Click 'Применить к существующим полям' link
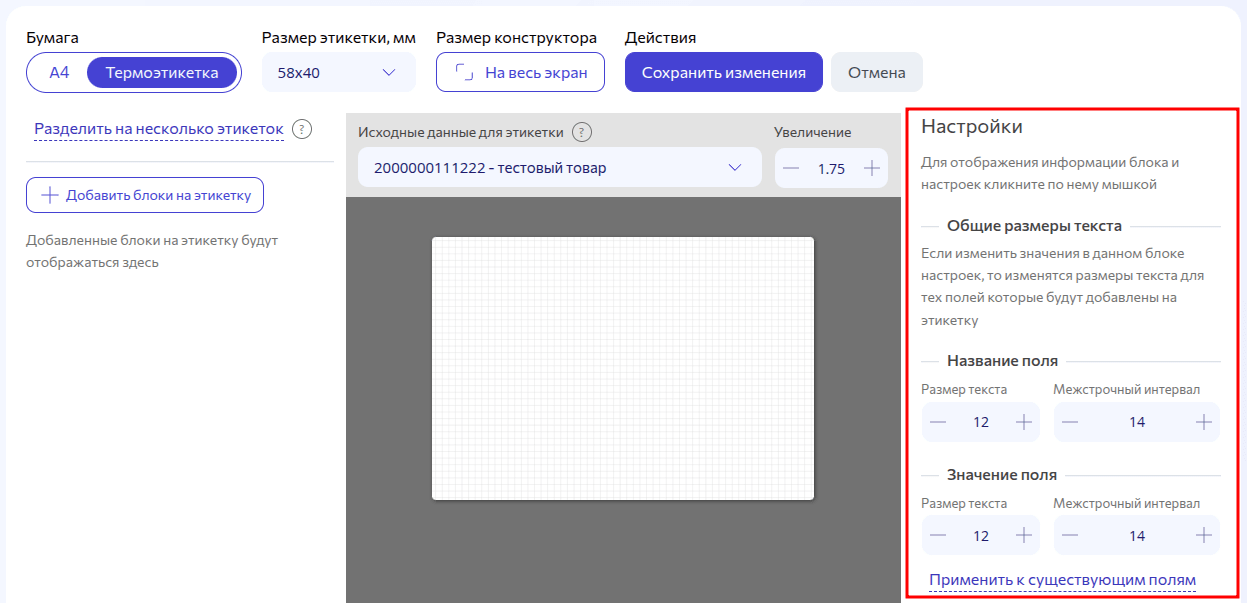 tap(1062, 580)
